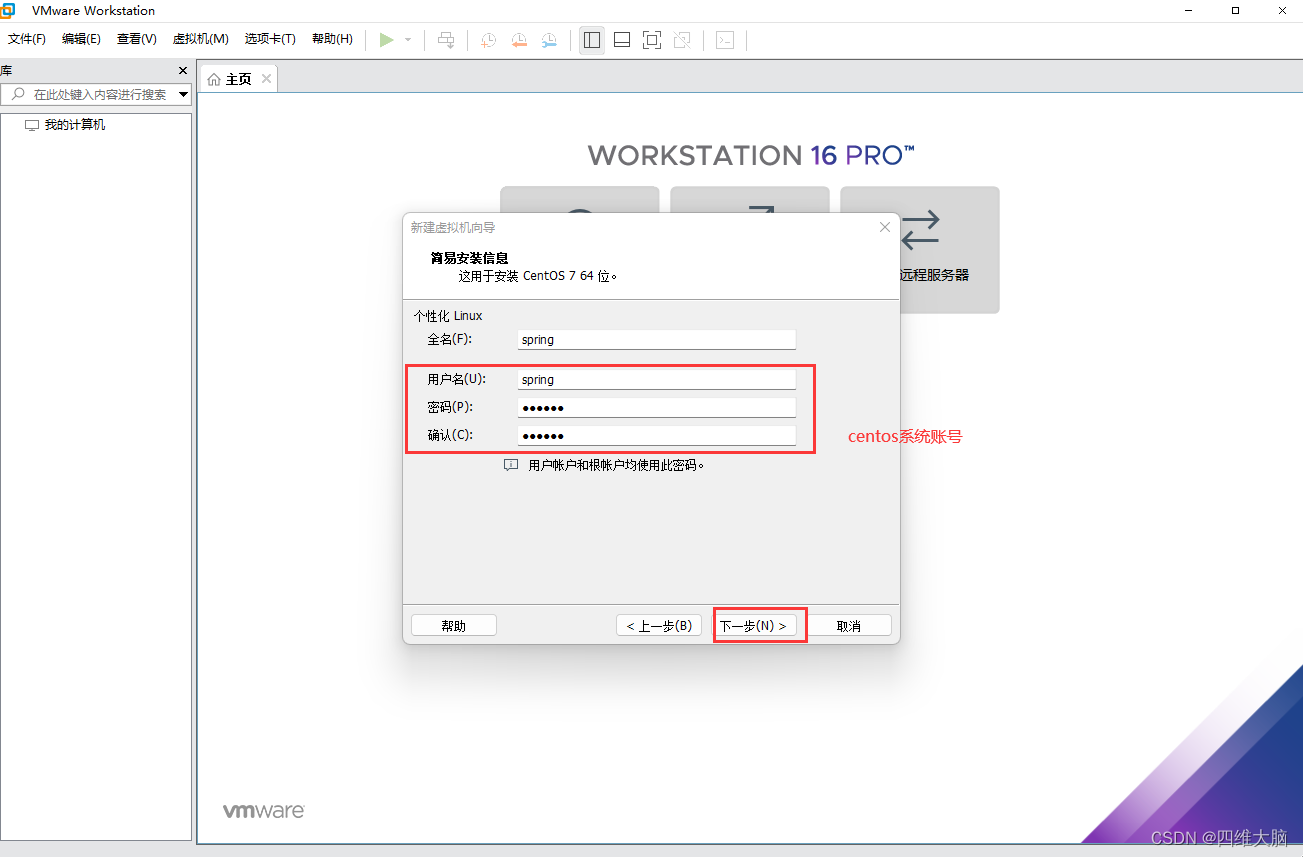This screenshot has width=1303, height=857.
Task: Open the library search dropdown arrow
Action: pos(183,95)
